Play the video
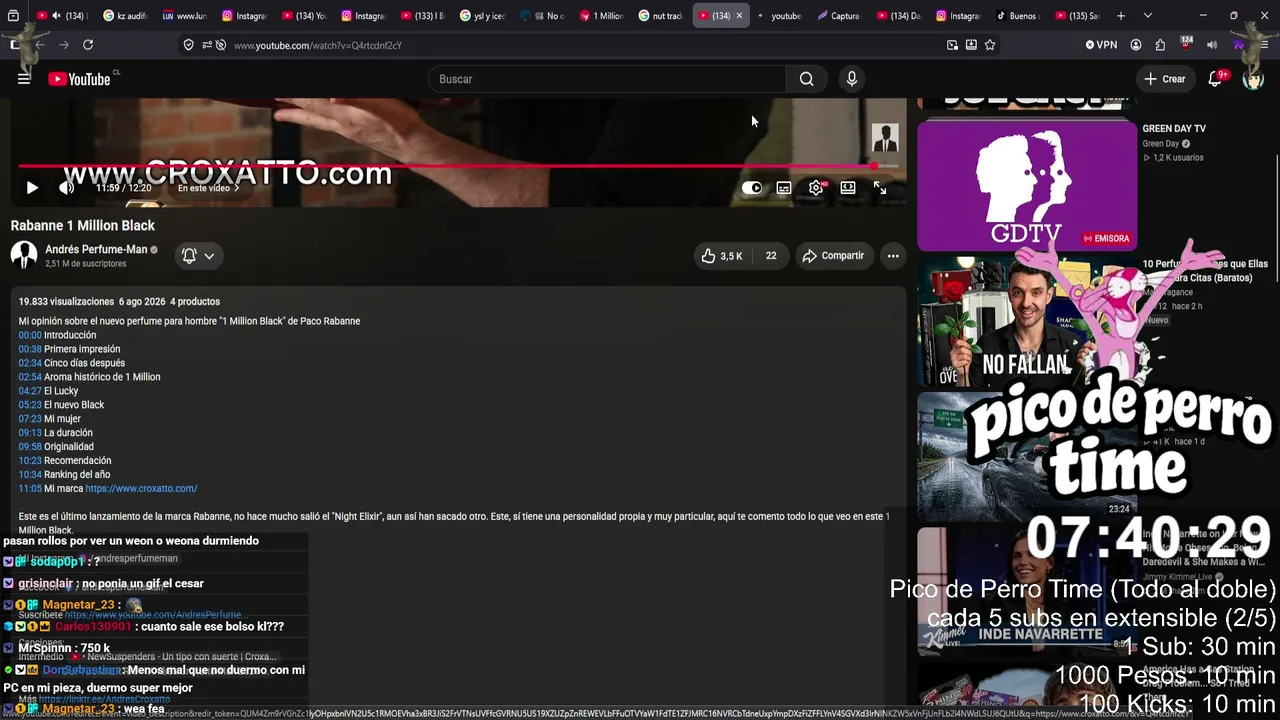 click(x=32, y=188)
